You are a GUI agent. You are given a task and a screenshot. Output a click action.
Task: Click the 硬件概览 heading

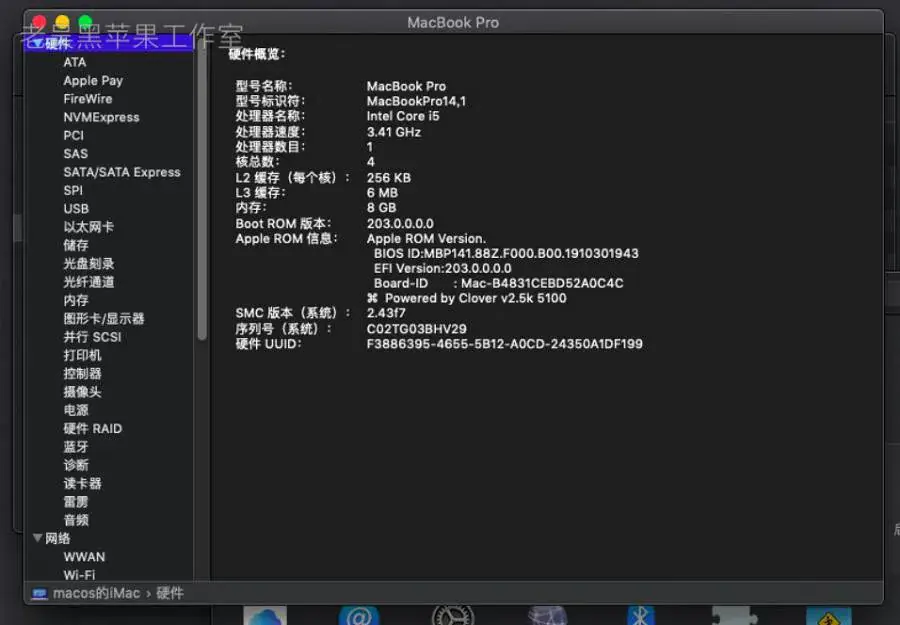[257, 54]
